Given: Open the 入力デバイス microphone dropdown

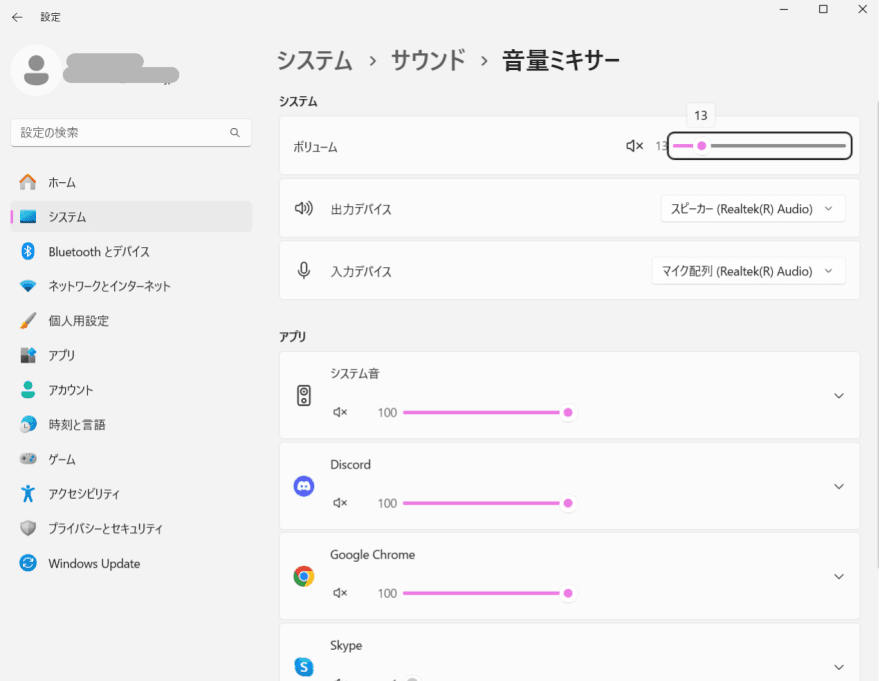Looking at the screenshot, I should 748,271.
